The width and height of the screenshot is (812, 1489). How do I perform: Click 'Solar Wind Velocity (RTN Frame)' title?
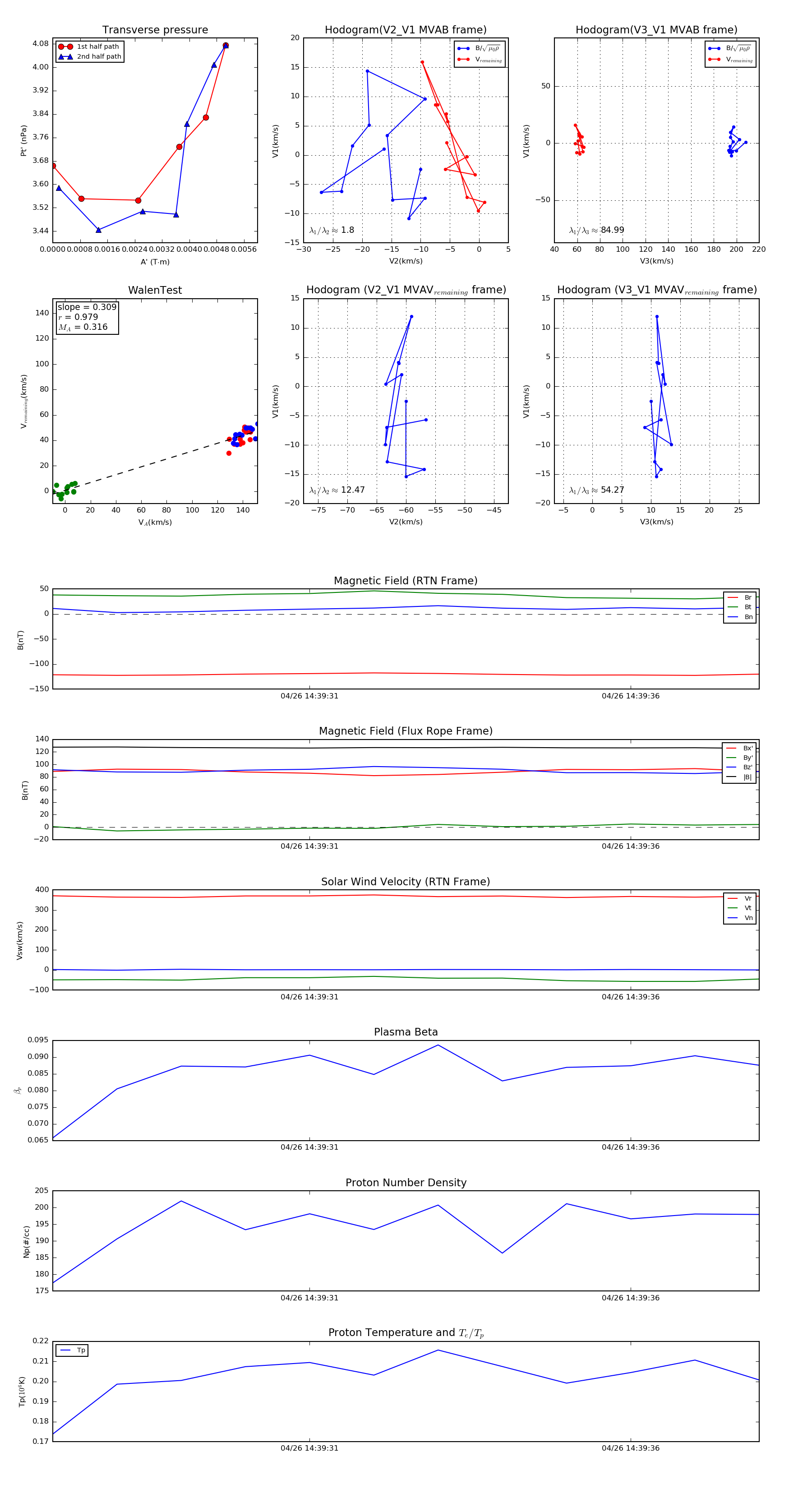point(406,882)
